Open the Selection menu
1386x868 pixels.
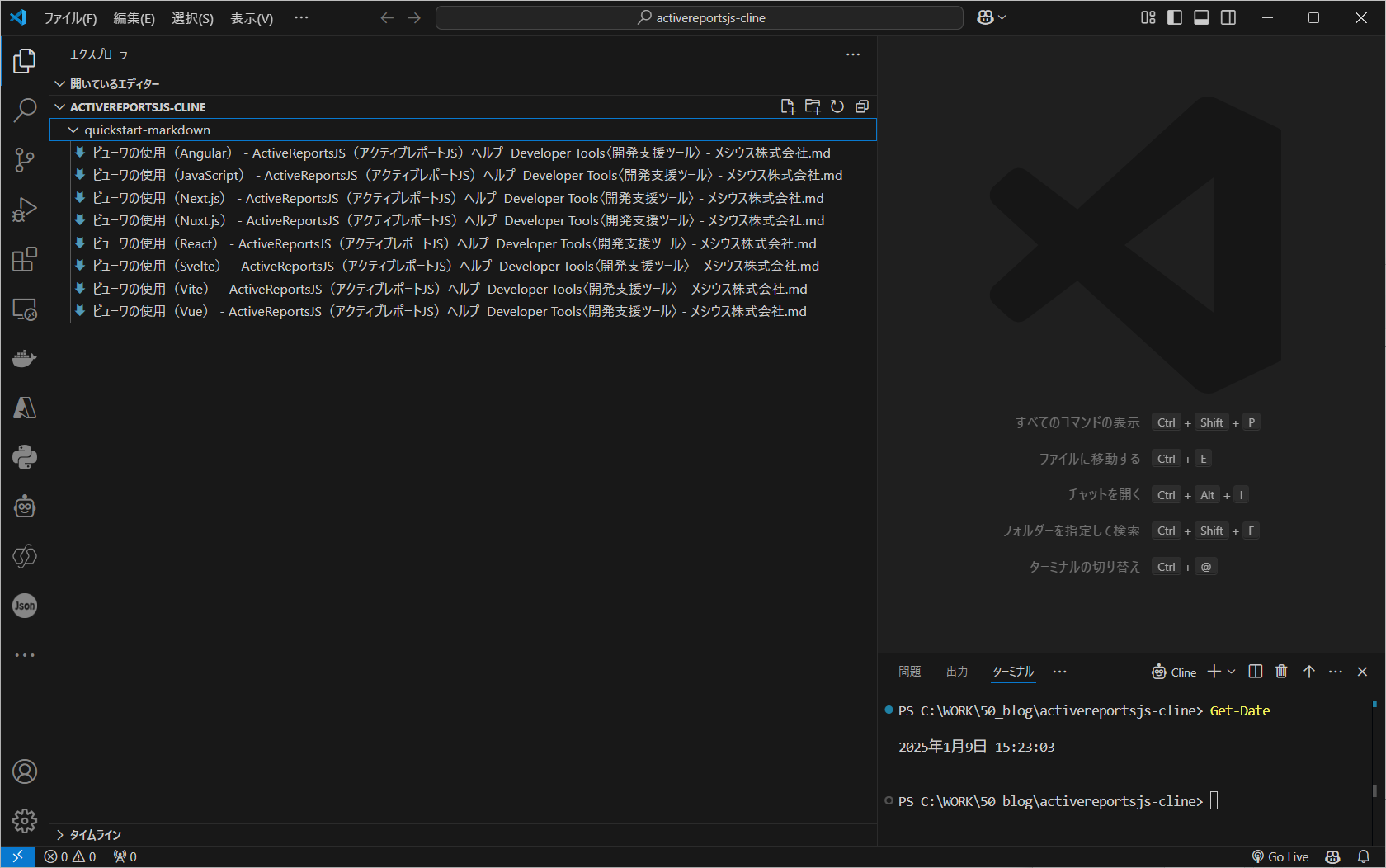point(192,18)
